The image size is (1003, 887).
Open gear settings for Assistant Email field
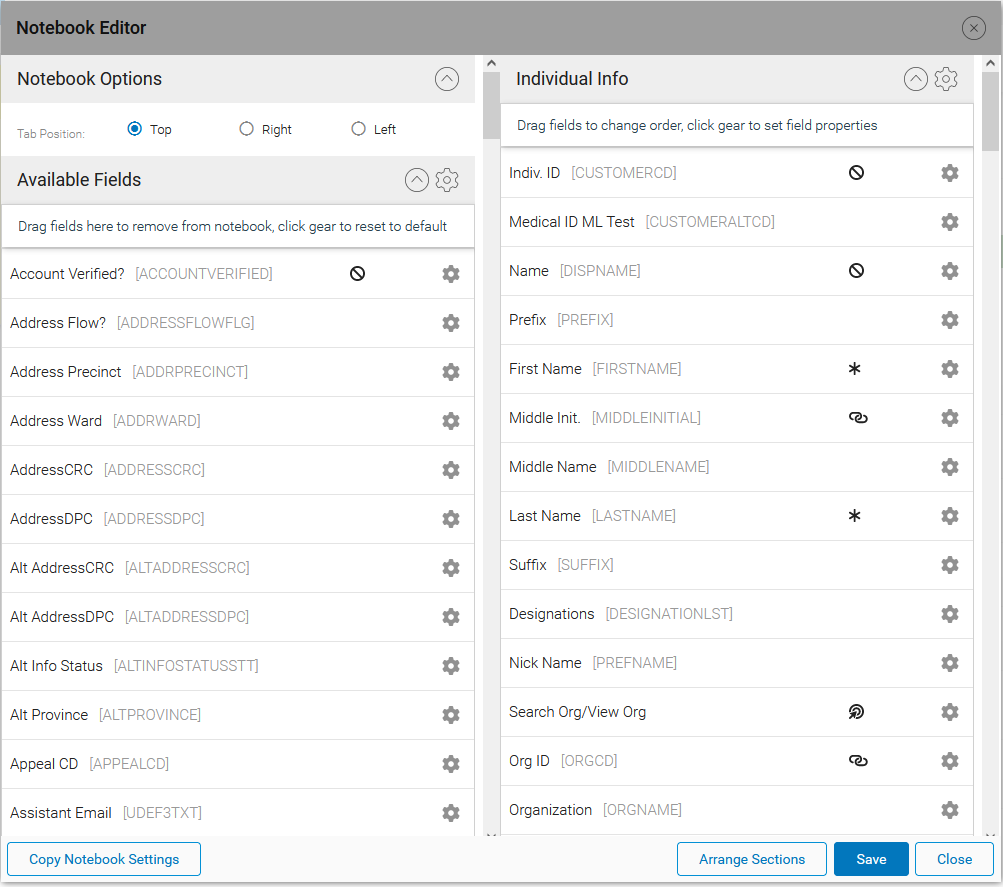point(451,813)
